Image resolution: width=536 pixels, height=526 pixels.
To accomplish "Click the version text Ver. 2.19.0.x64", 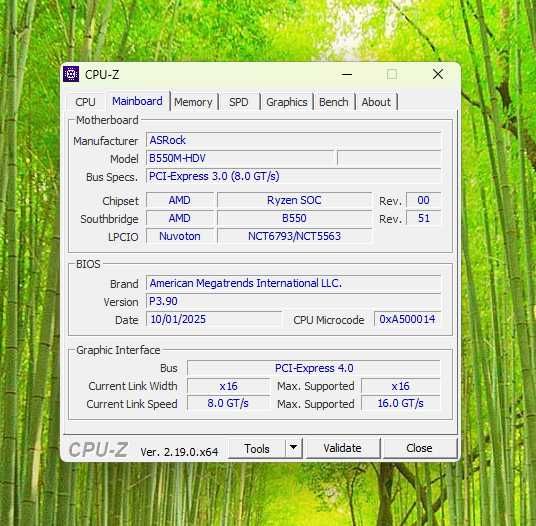I will 179,452.
